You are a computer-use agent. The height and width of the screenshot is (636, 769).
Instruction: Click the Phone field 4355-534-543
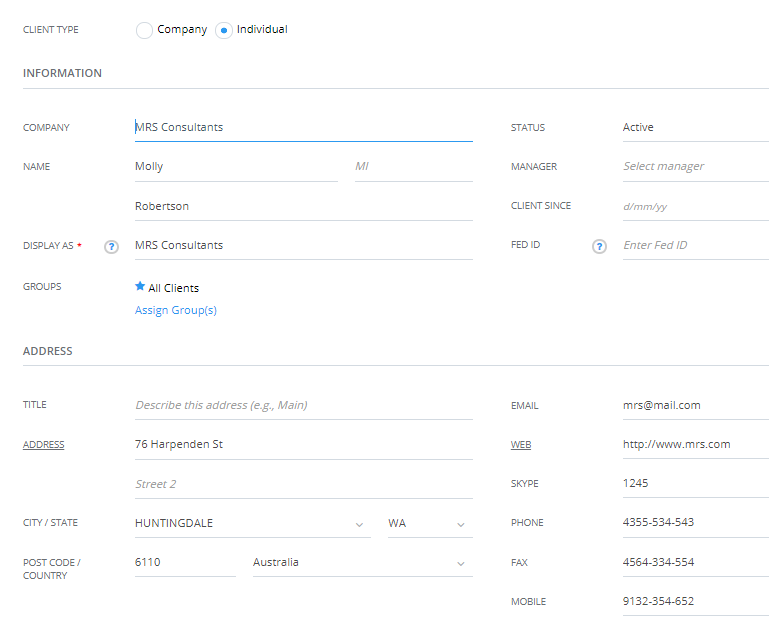(695, 523)
